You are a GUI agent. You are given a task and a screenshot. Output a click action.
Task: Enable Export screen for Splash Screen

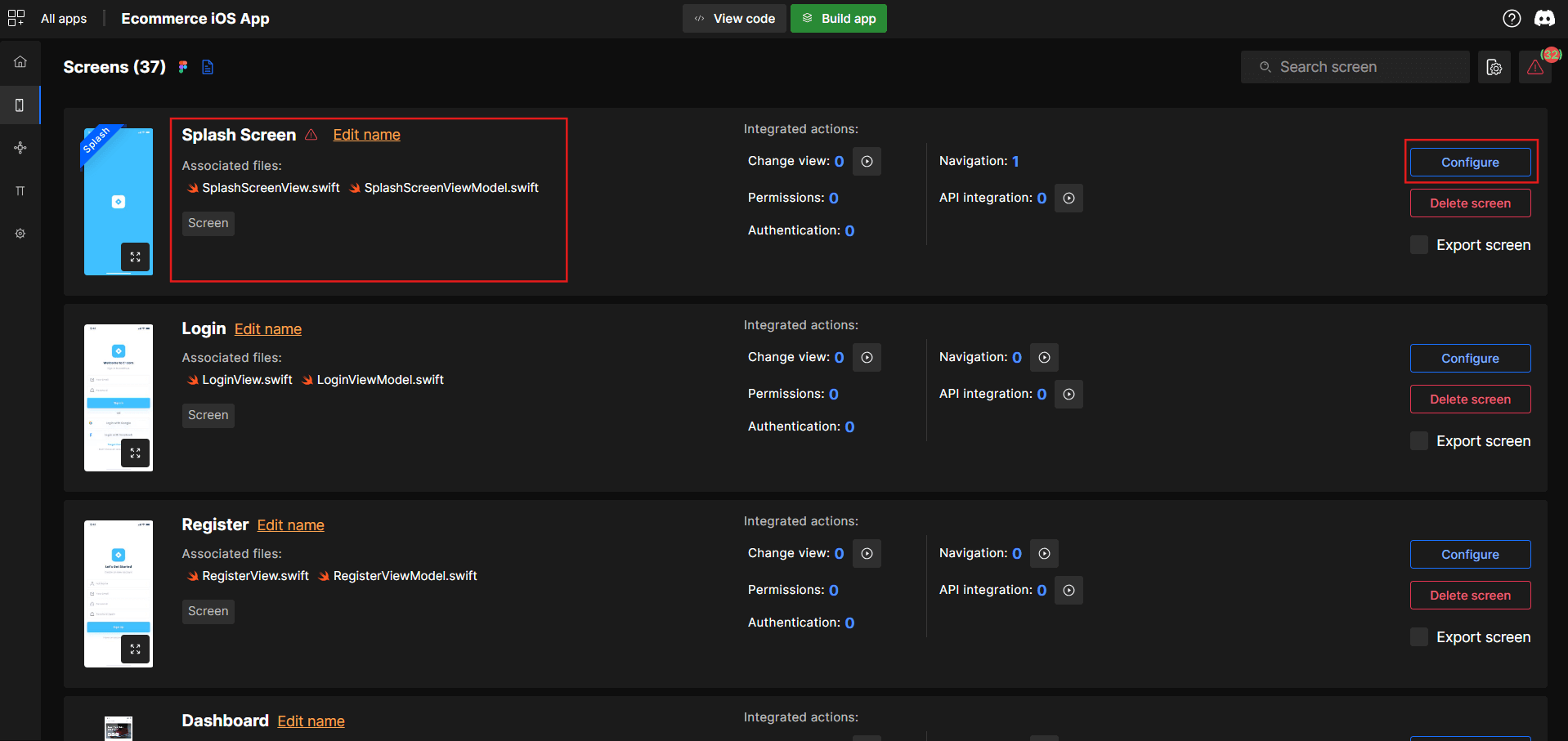tap(1419, 245)
